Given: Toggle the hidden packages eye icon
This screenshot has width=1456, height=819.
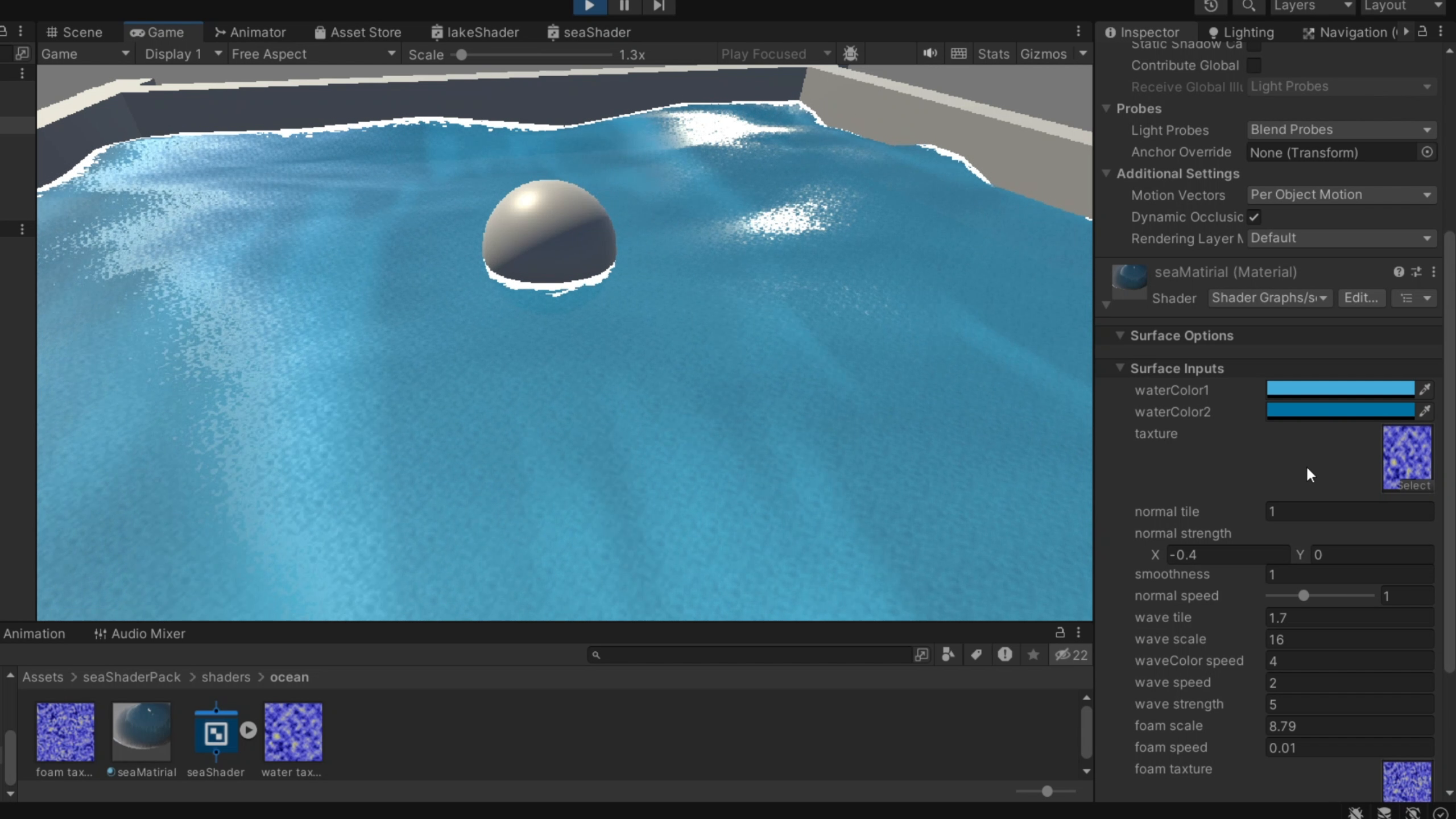Looking at the screenshot, I should click(x=1071, y=655).
